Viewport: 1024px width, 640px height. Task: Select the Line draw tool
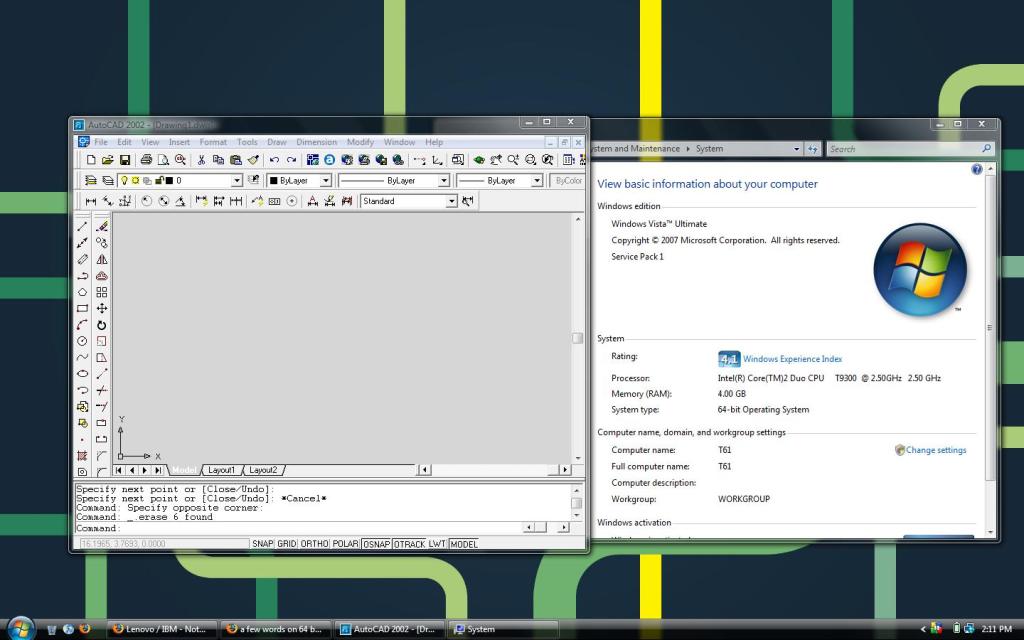point(82,227)
